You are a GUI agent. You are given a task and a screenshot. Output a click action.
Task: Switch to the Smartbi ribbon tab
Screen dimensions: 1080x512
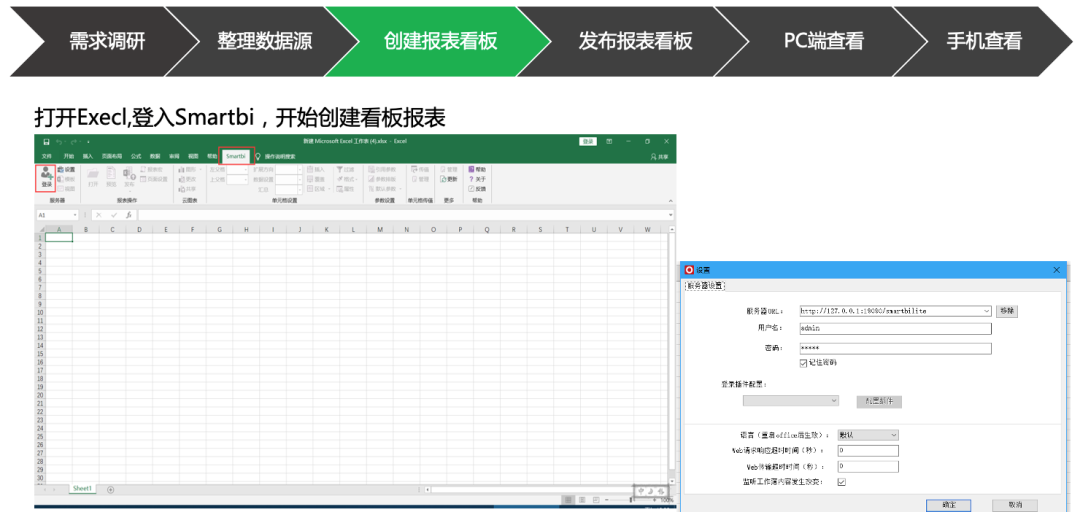236,156
